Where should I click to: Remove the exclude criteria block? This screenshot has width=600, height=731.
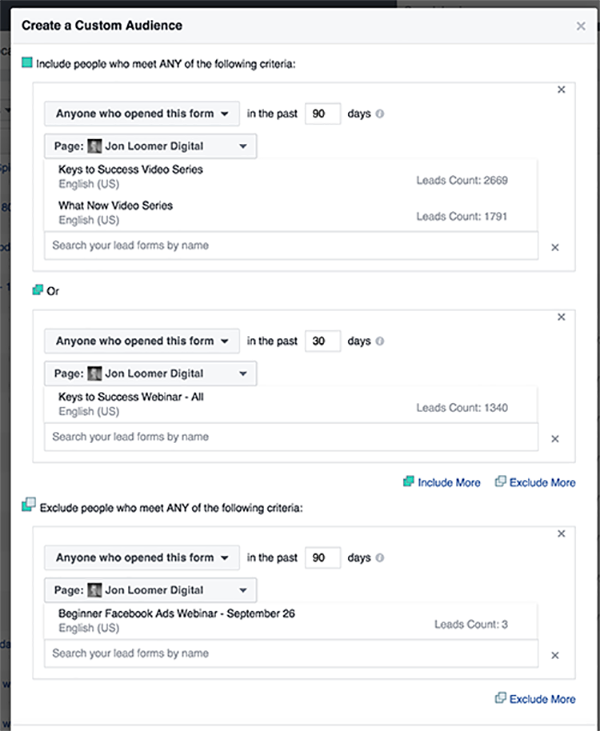click(561, 534)
